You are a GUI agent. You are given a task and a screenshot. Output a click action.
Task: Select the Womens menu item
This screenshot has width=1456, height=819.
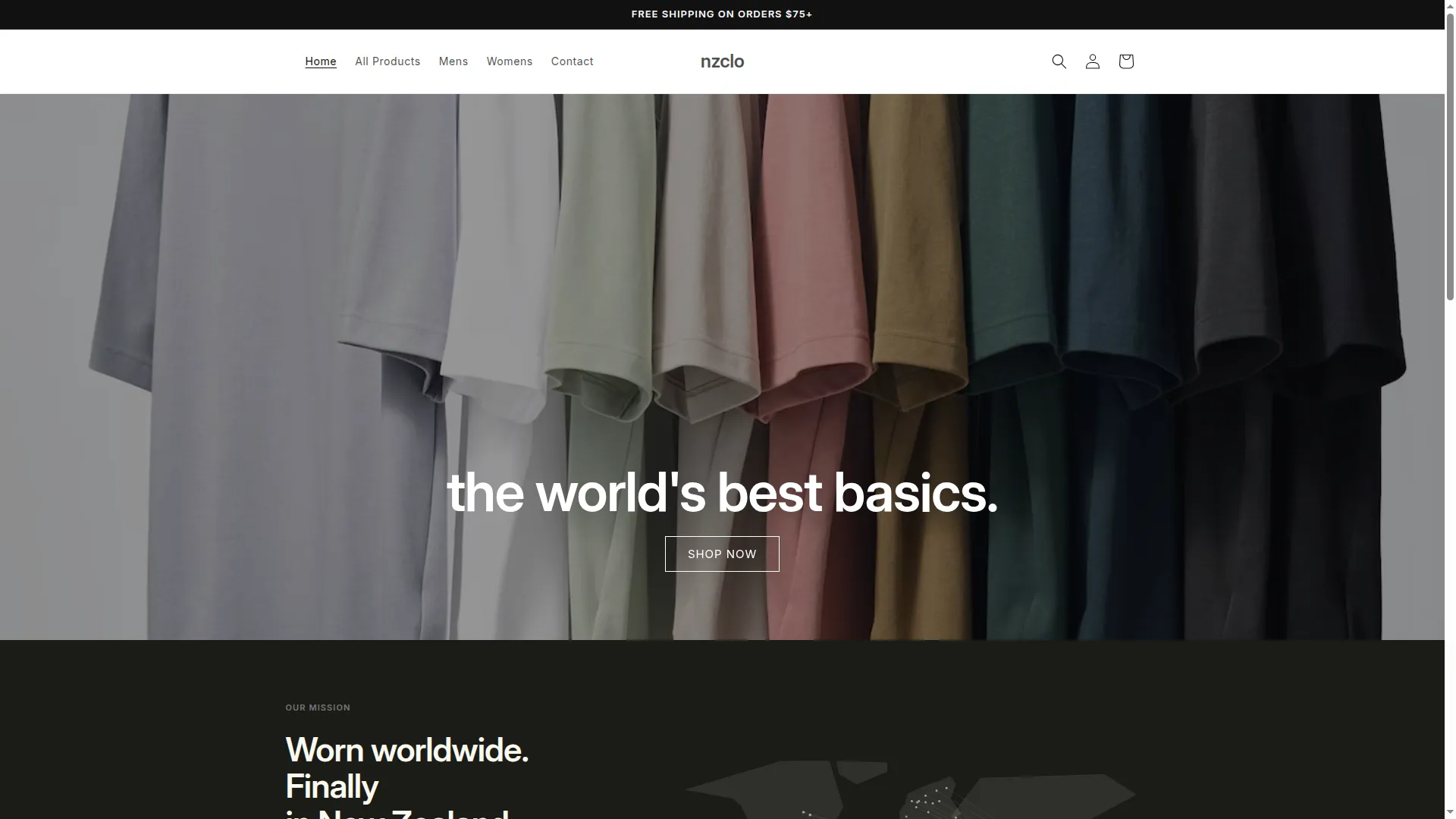coord(510,61)
